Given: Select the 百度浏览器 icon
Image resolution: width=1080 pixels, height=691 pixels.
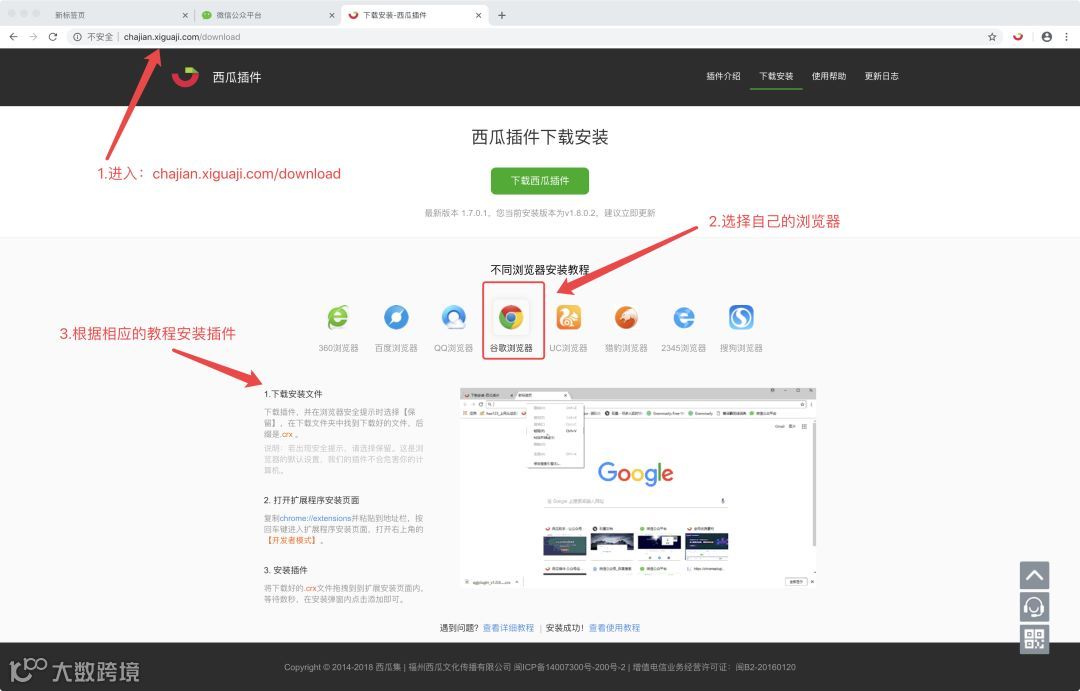Looking at the screenshot, I should point(396,318).
